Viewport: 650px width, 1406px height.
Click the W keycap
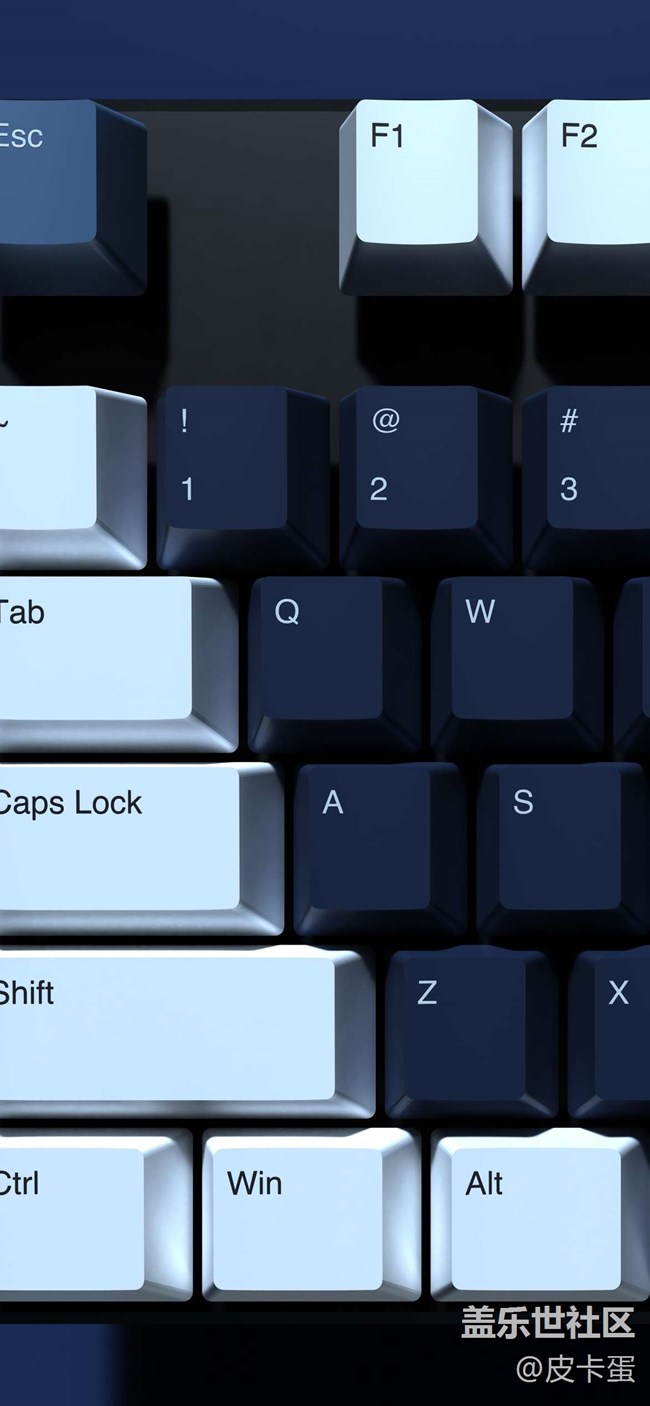(x=517, y=665)
